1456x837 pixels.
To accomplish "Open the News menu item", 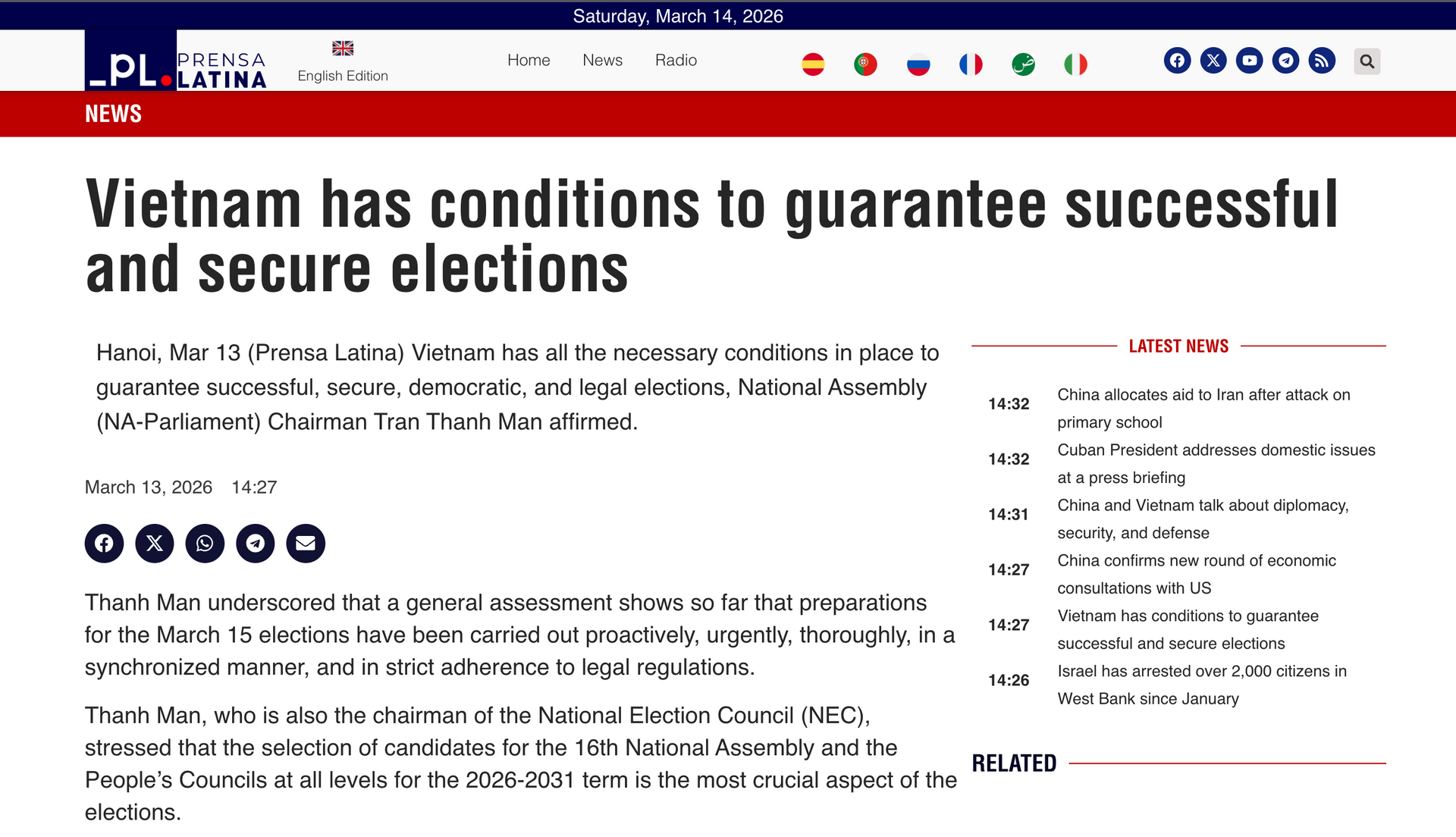I will tap(602, 60).
